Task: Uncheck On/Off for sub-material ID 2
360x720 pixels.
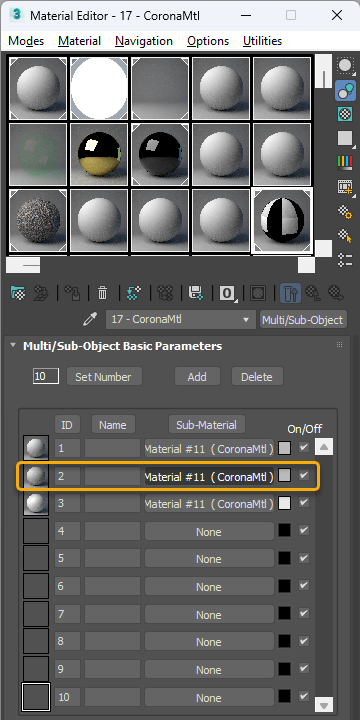Action: tap(304, 475)
